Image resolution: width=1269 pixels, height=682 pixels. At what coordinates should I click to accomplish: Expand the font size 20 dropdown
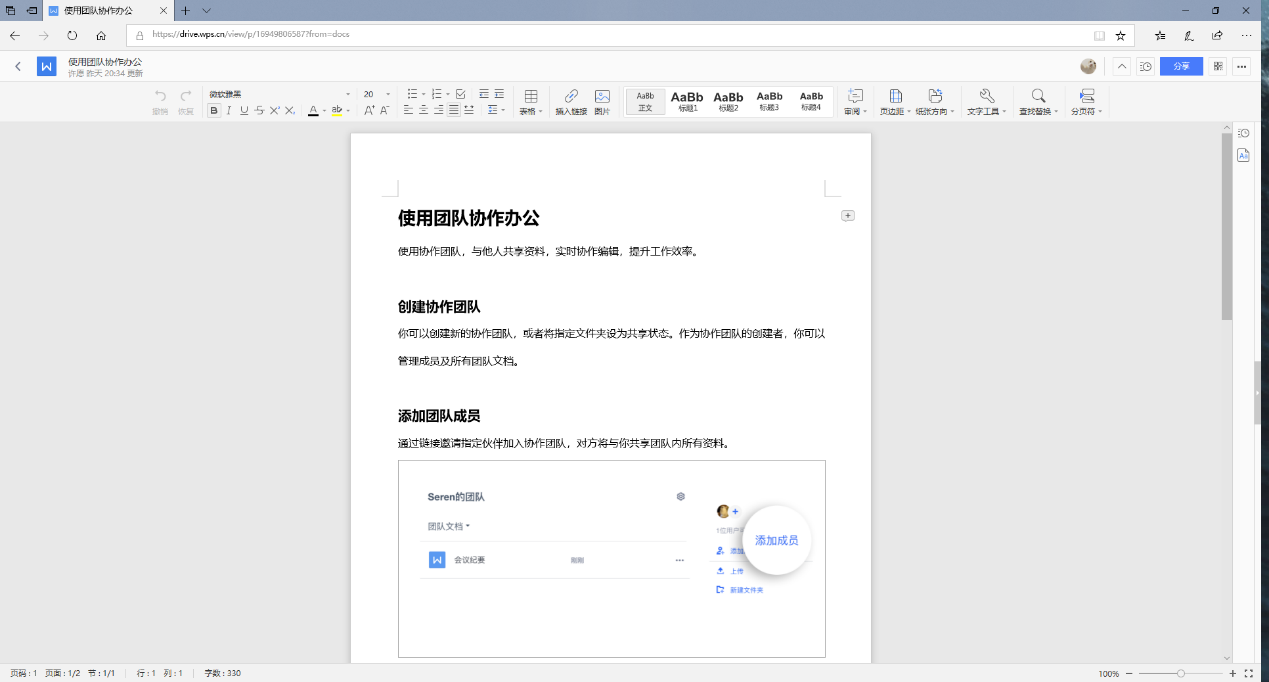pyautogui.click(x=386, y=94)
